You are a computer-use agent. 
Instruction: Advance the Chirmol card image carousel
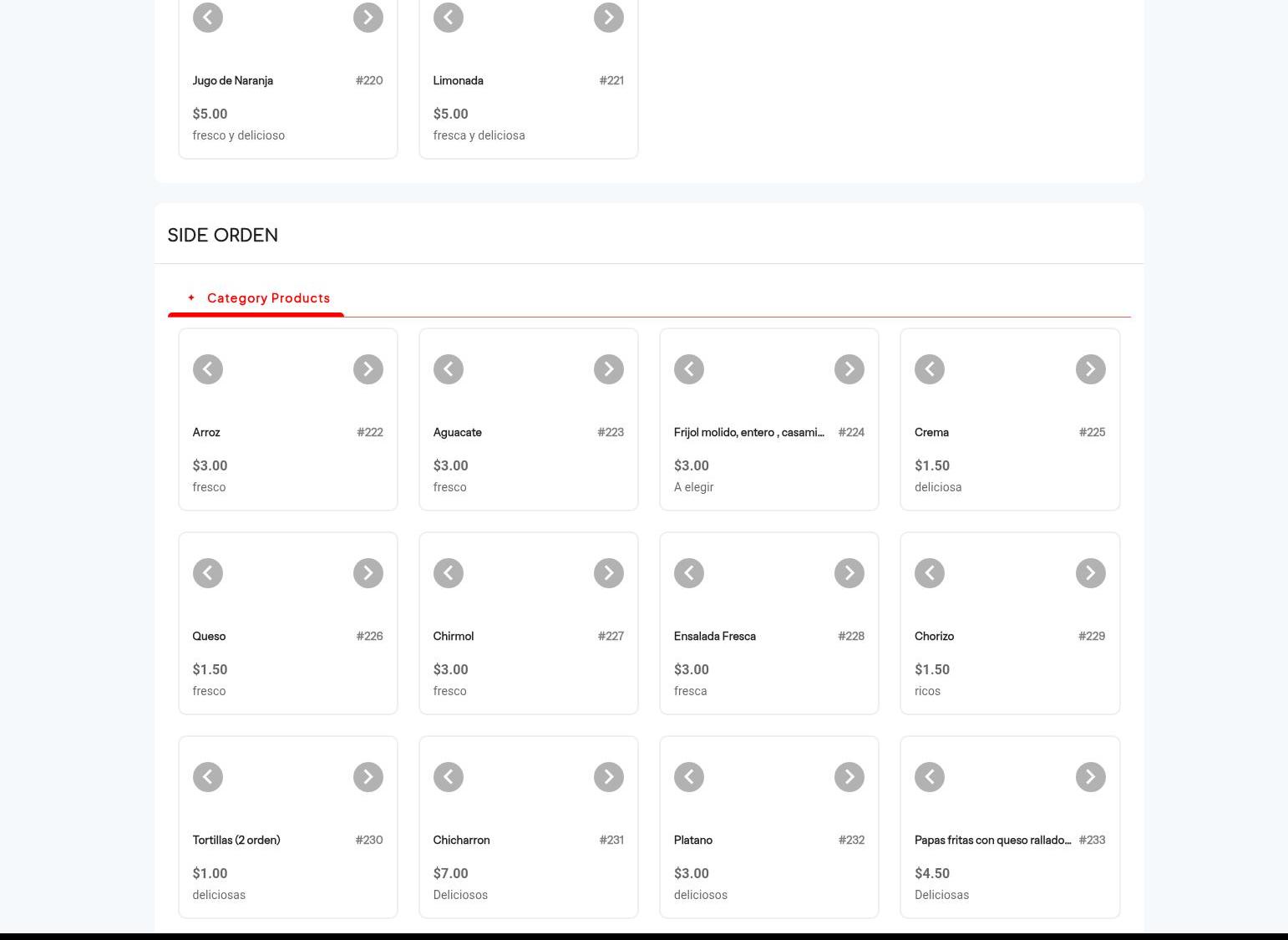click(608, 573)
